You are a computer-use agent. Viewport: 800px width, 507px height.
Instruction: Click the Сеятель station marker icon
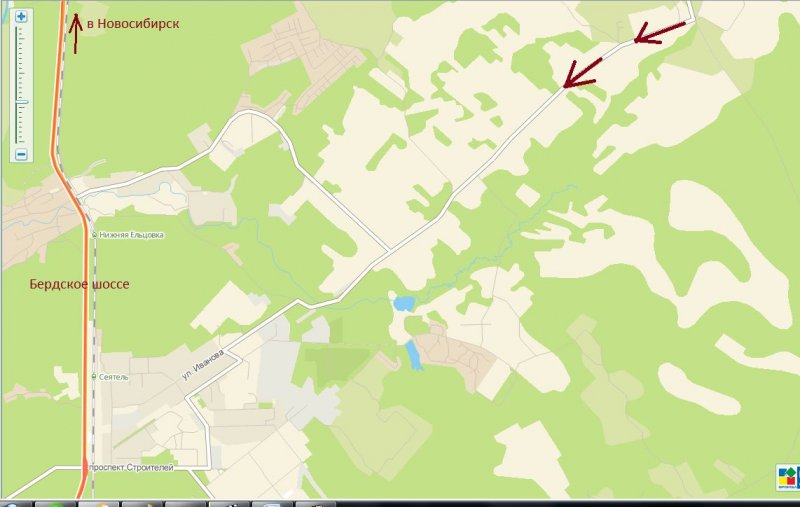[x=94, y=376]
